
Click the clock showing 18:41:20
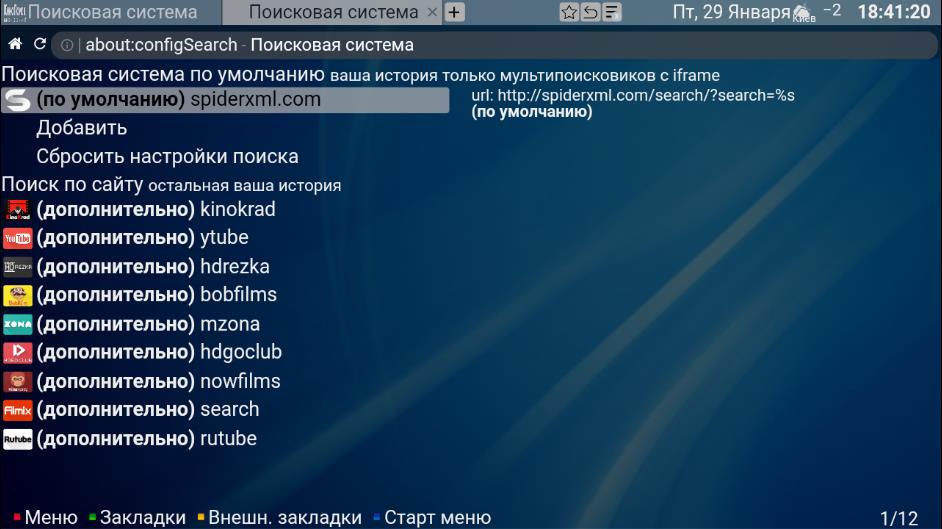[x=893, y=12]
